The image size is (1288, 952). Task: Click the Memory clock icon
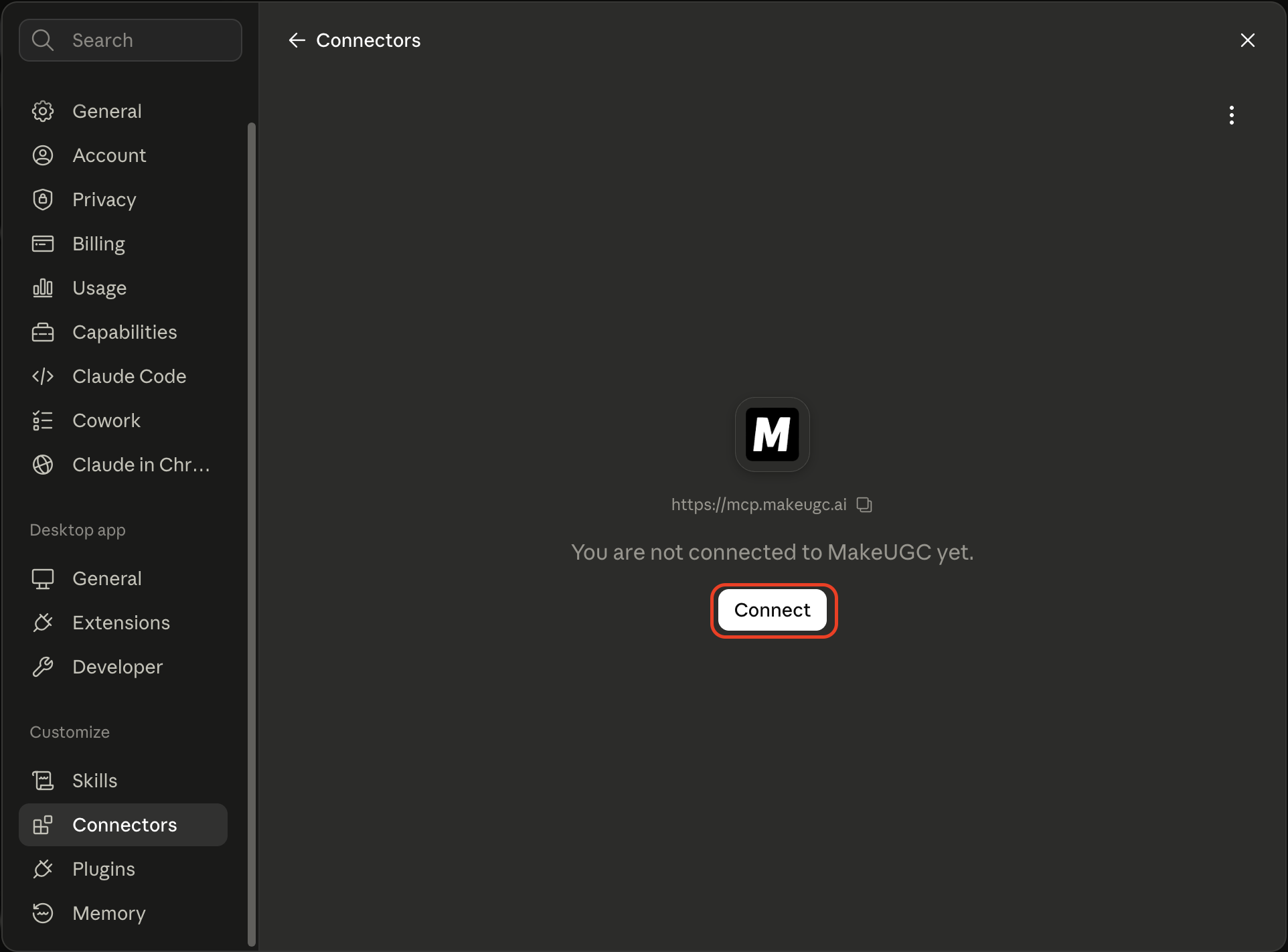point(43,913)
